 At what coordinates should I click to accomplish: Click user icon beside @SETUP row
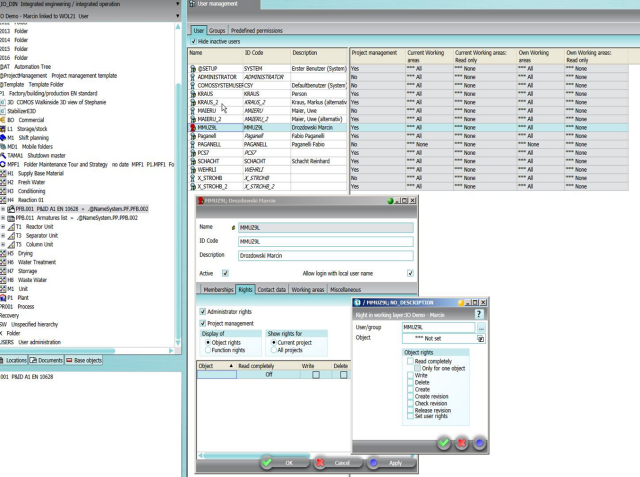point(193,69)
